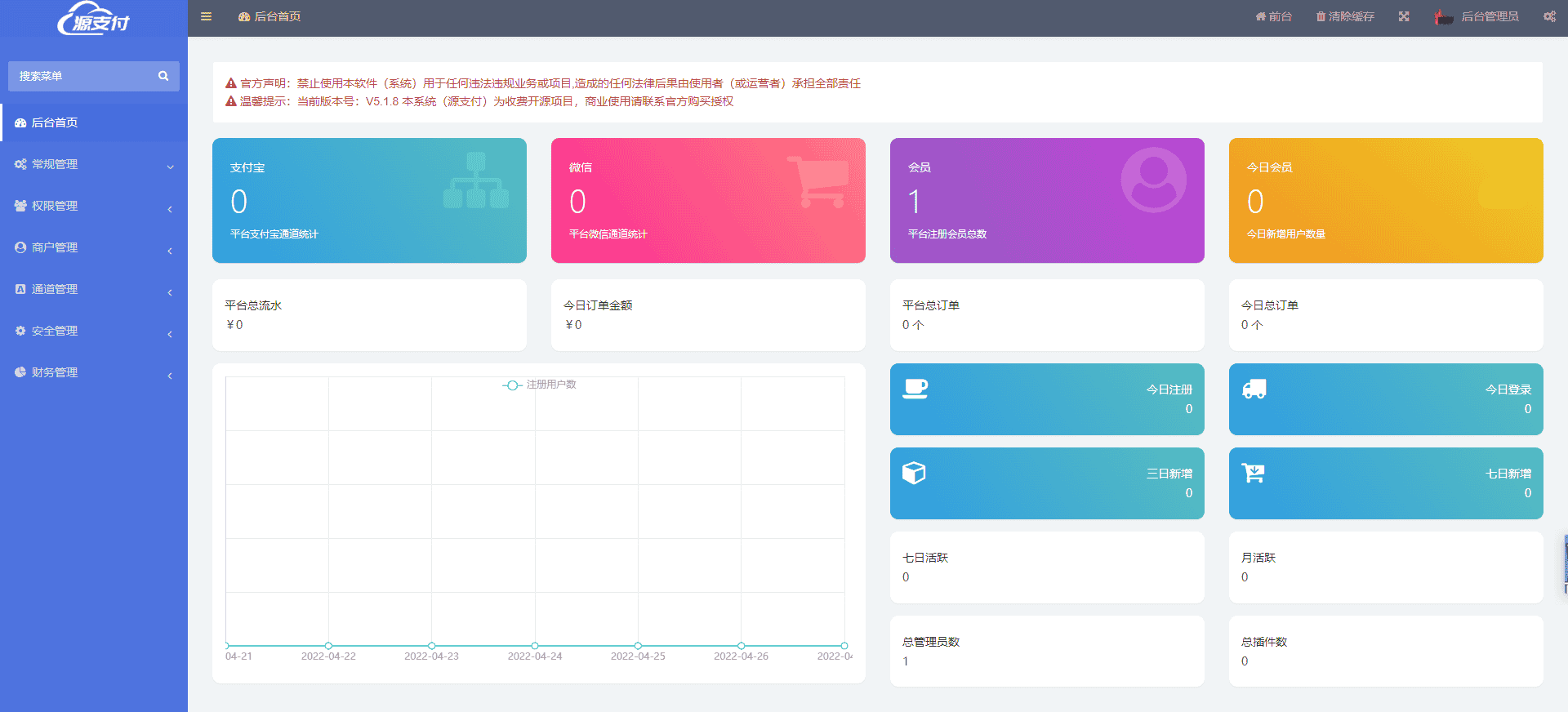Go to 前台 link in top bar
This screenshot has width=1568, height=712.
pyautogui.click(x=1274, y=16)
